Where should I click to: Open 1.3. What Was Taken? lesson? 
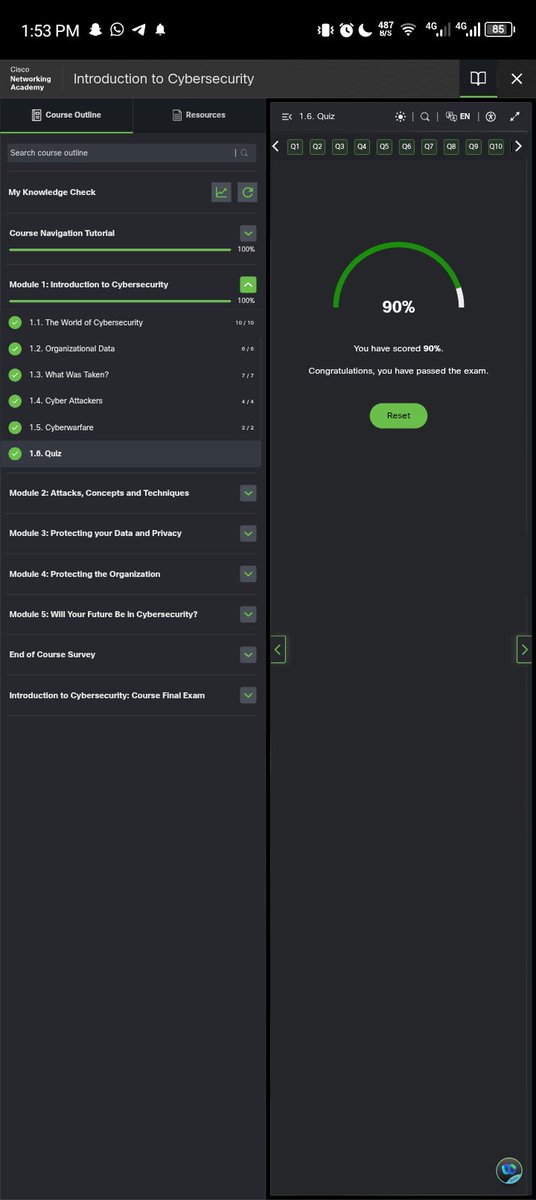pos(131,375)
